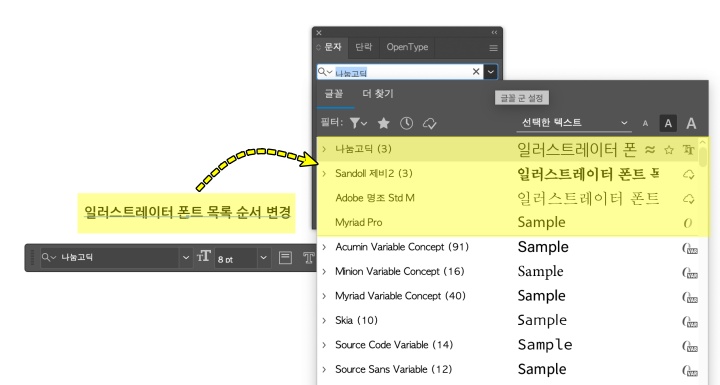
Task: Open the 8 pt font size dropdown
Action: 263,257
